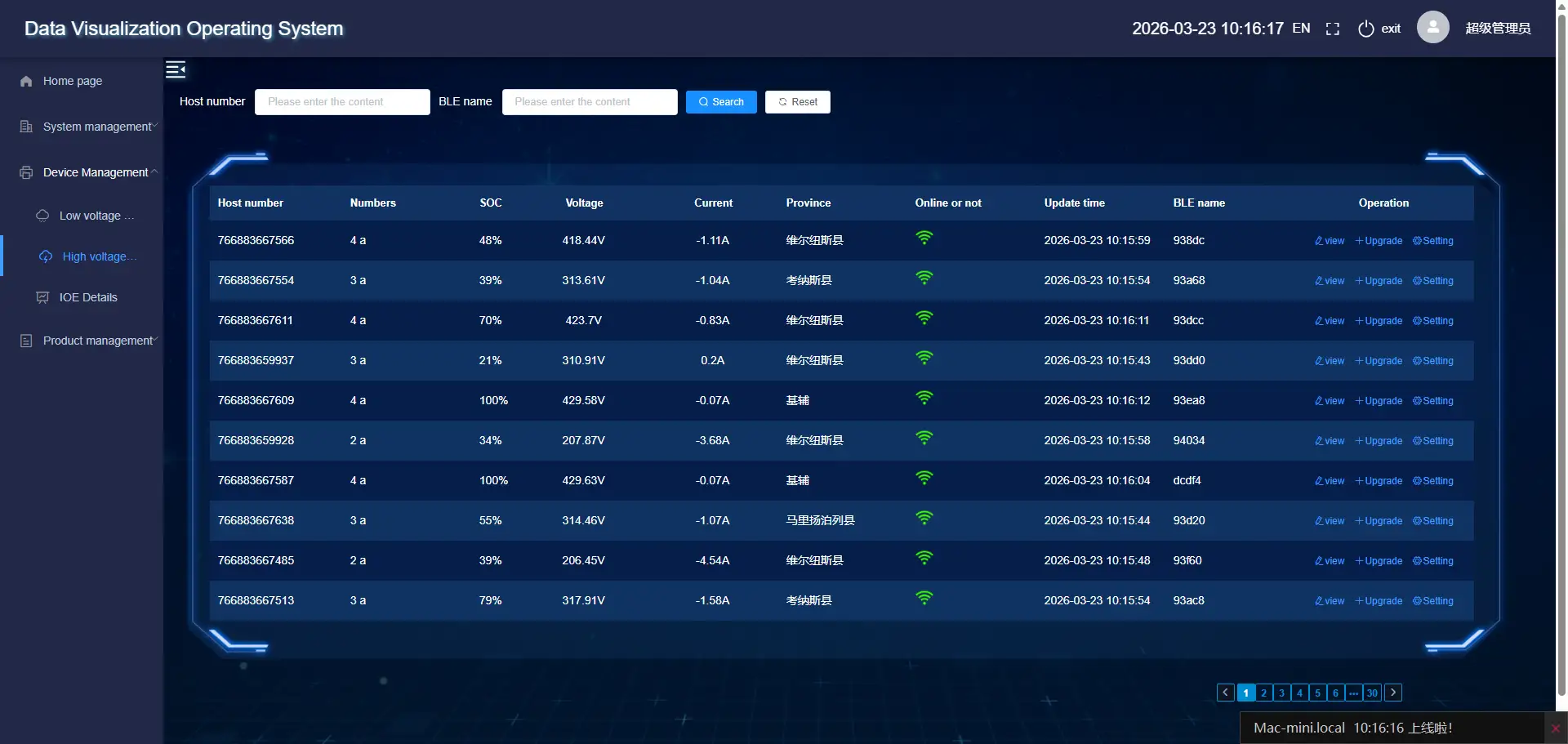Click the blue Search button
Screen dimensions: 1568x744
720,102
